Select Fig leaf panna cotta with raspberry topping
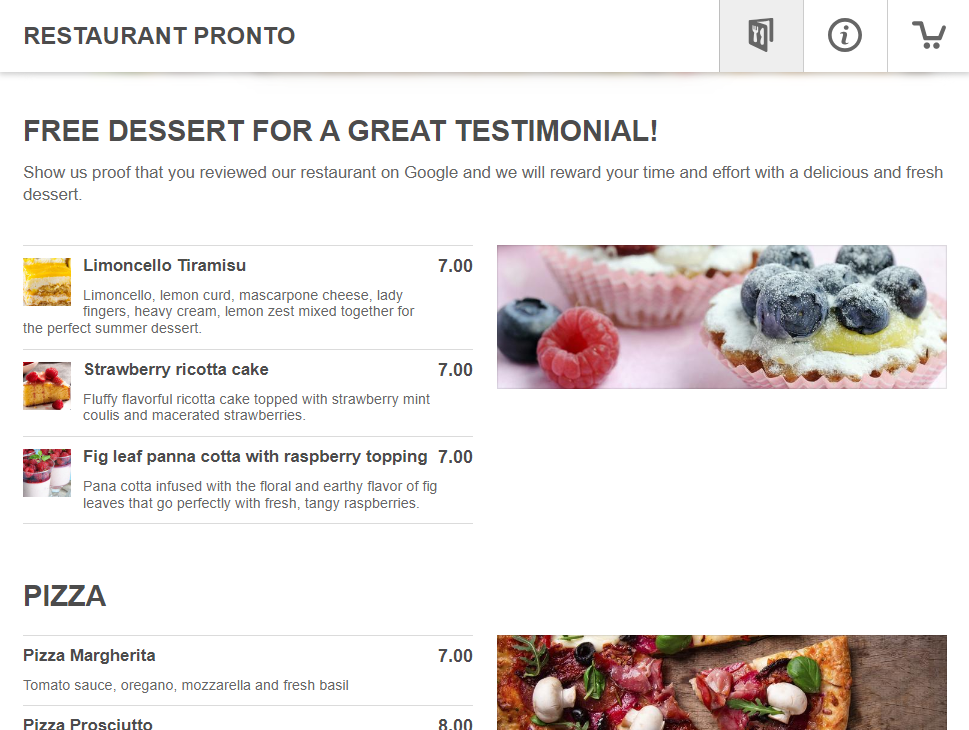Viewport: 969px width, 730px height. point(255,456)
